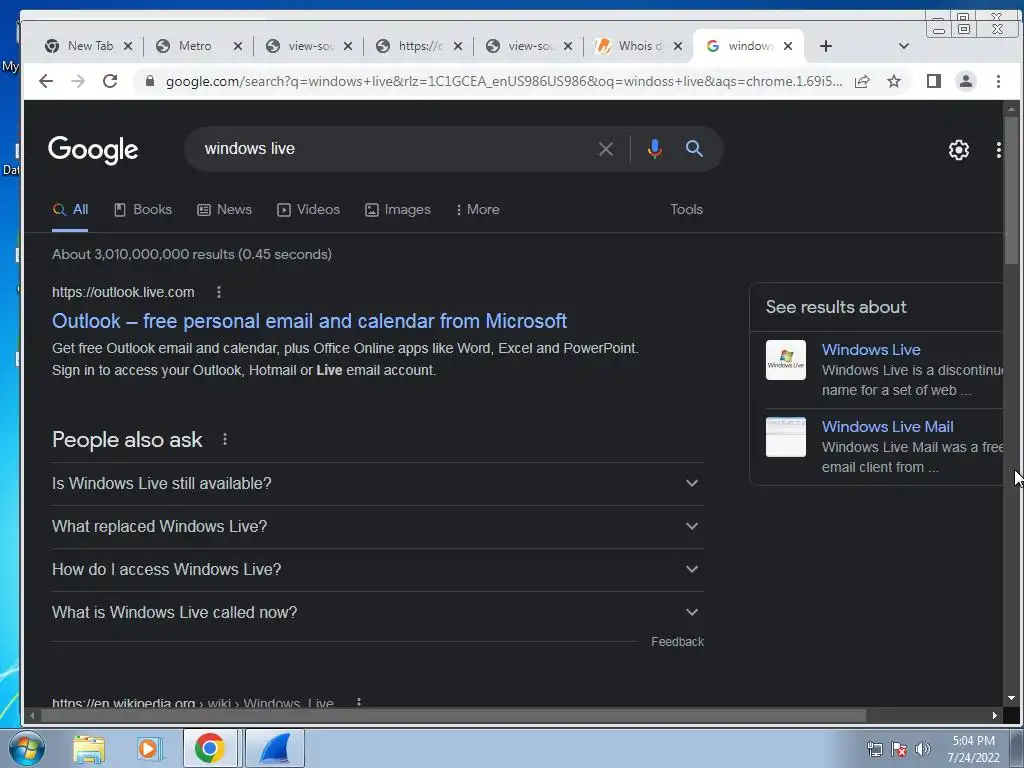The width and height of the screenshot is (1024, 768).
Task: Open options dots beside People also ask
Action: [x=225, y=440]
